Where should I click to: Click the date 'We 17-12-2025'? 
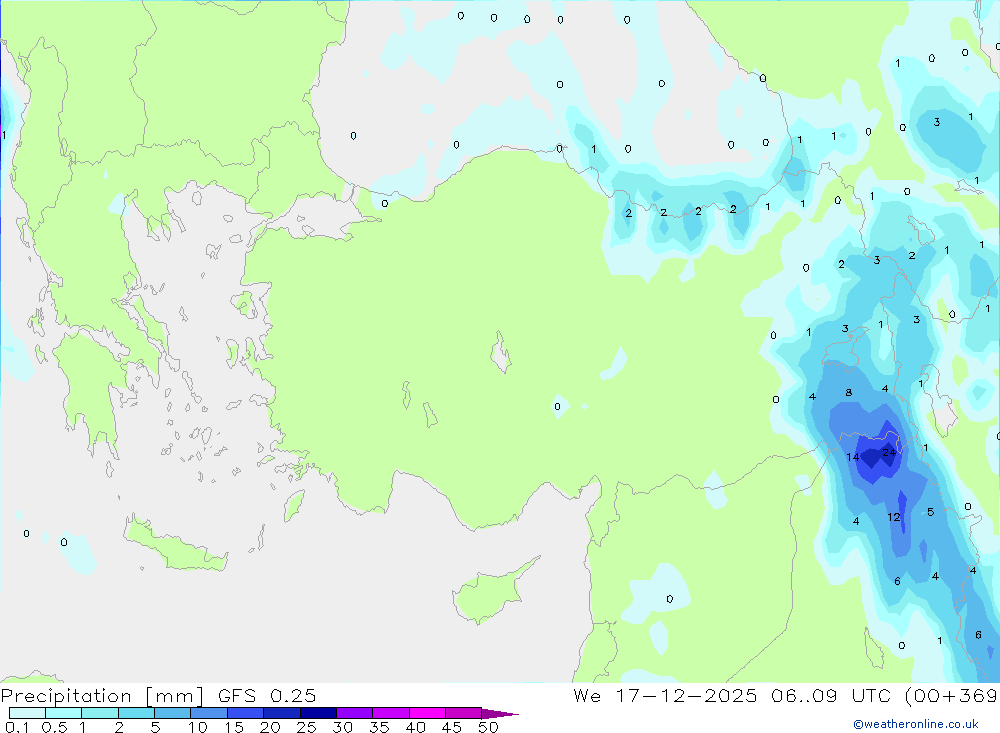click(x=665, y=696)
